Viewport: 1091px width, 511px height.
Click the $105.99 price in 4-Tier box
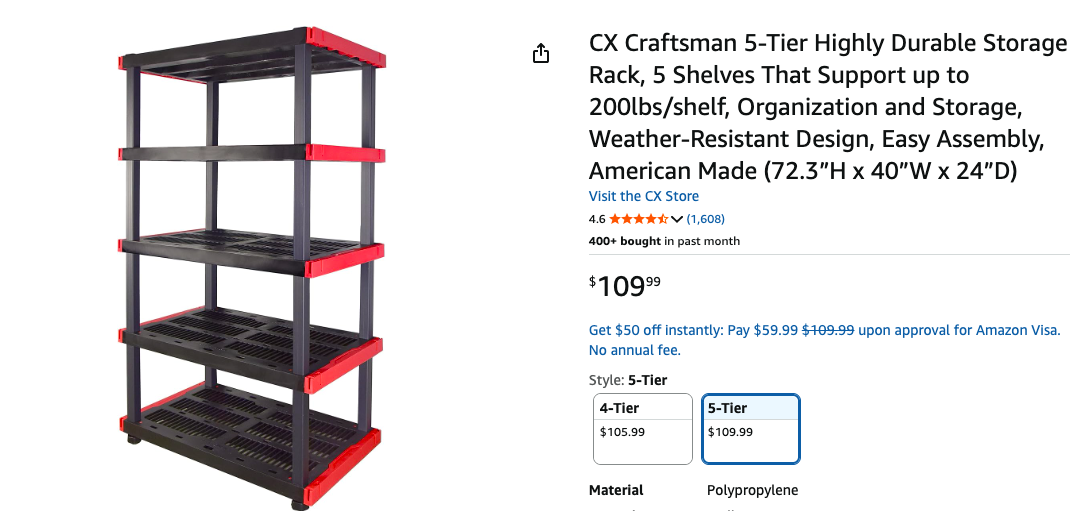coord(622,432)
